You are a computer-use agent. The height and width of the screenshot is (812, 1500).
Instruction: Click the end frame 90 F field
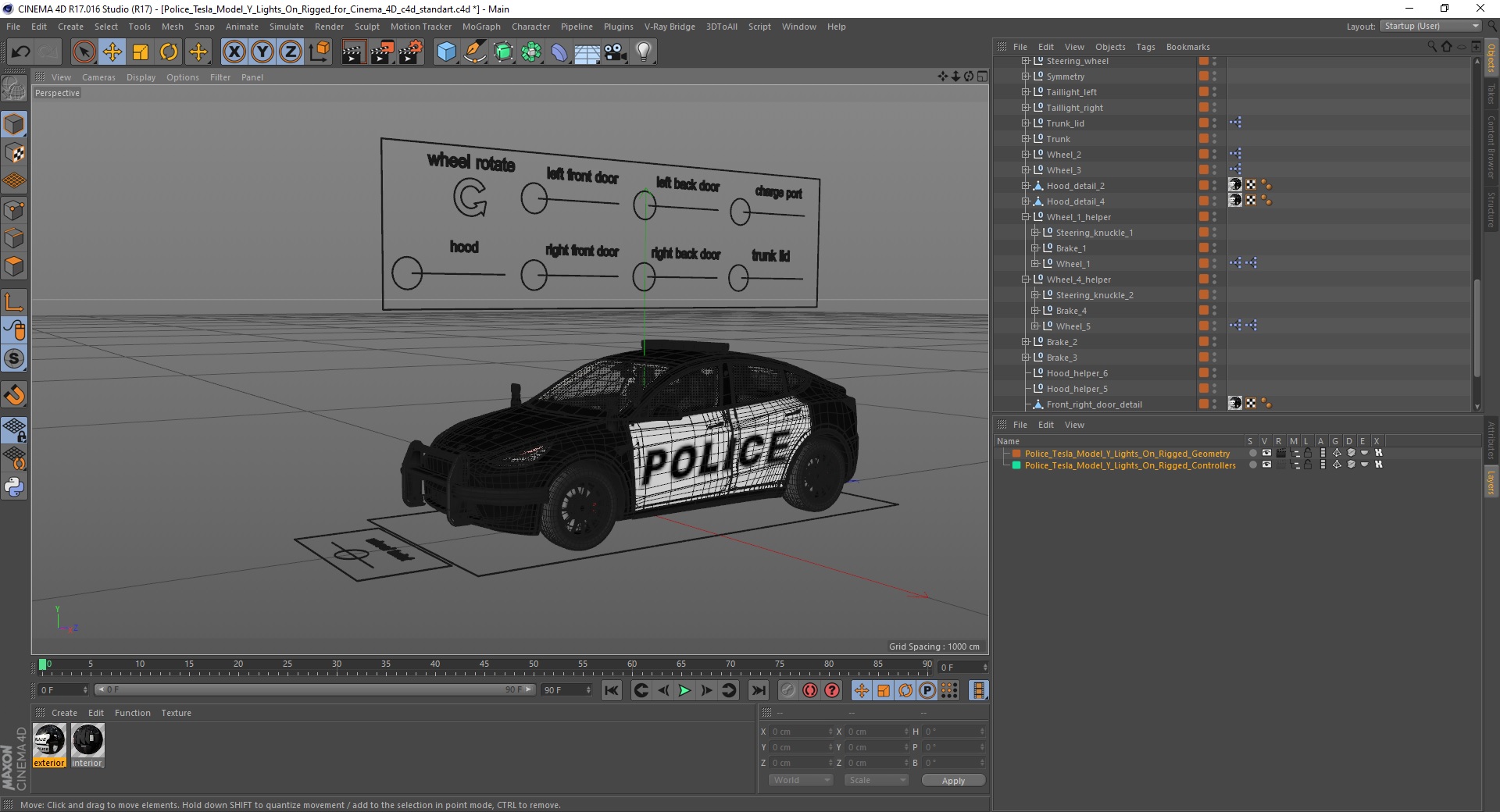click(566, 690)
